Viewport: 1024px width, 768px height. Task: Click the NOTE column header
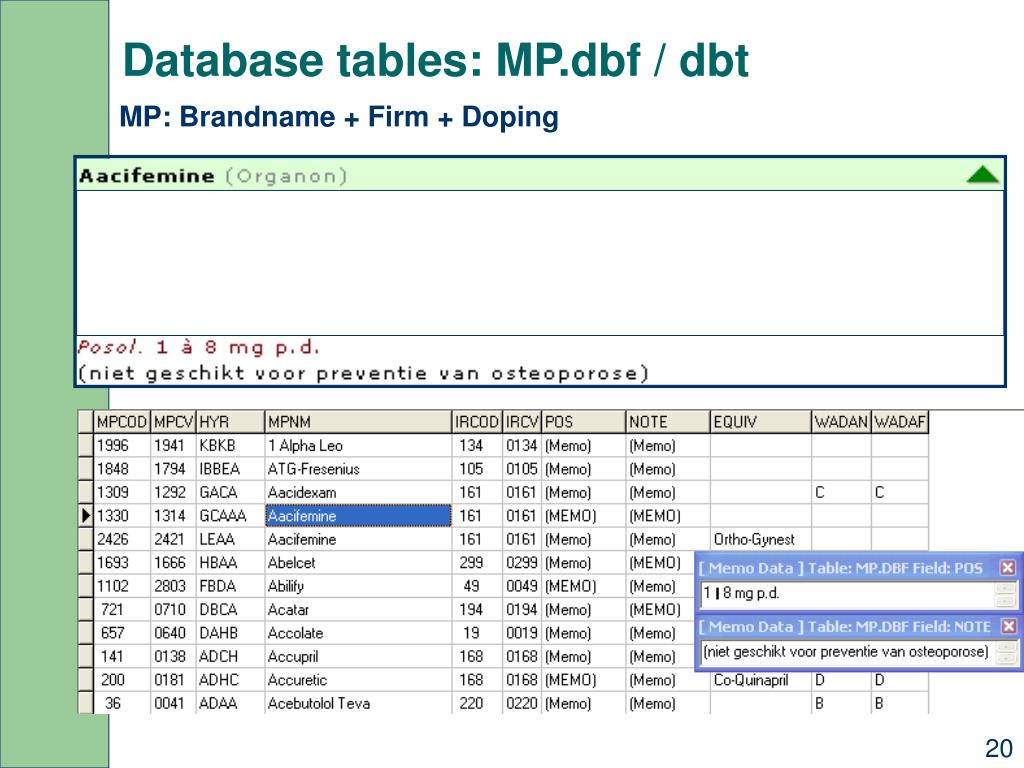click(x=667, y=422)
